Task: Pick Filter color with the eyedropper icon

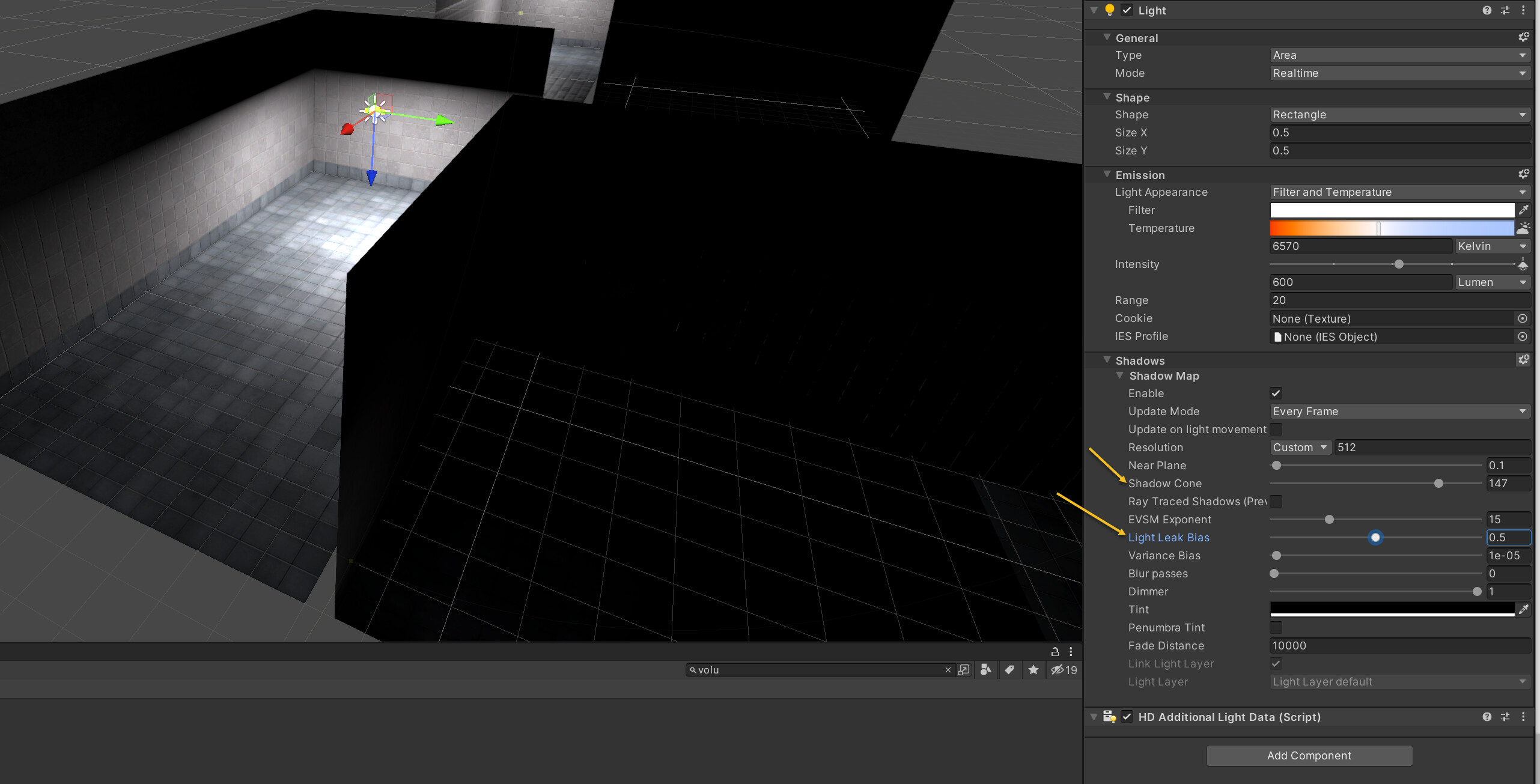Action: pyautogui.click(x=1524, y=210)
